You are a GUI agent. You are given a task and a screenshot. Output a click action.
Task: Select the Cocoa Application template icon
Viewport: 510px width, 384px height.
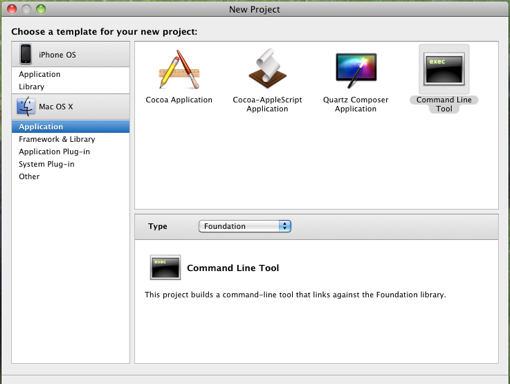pos(179,69)
